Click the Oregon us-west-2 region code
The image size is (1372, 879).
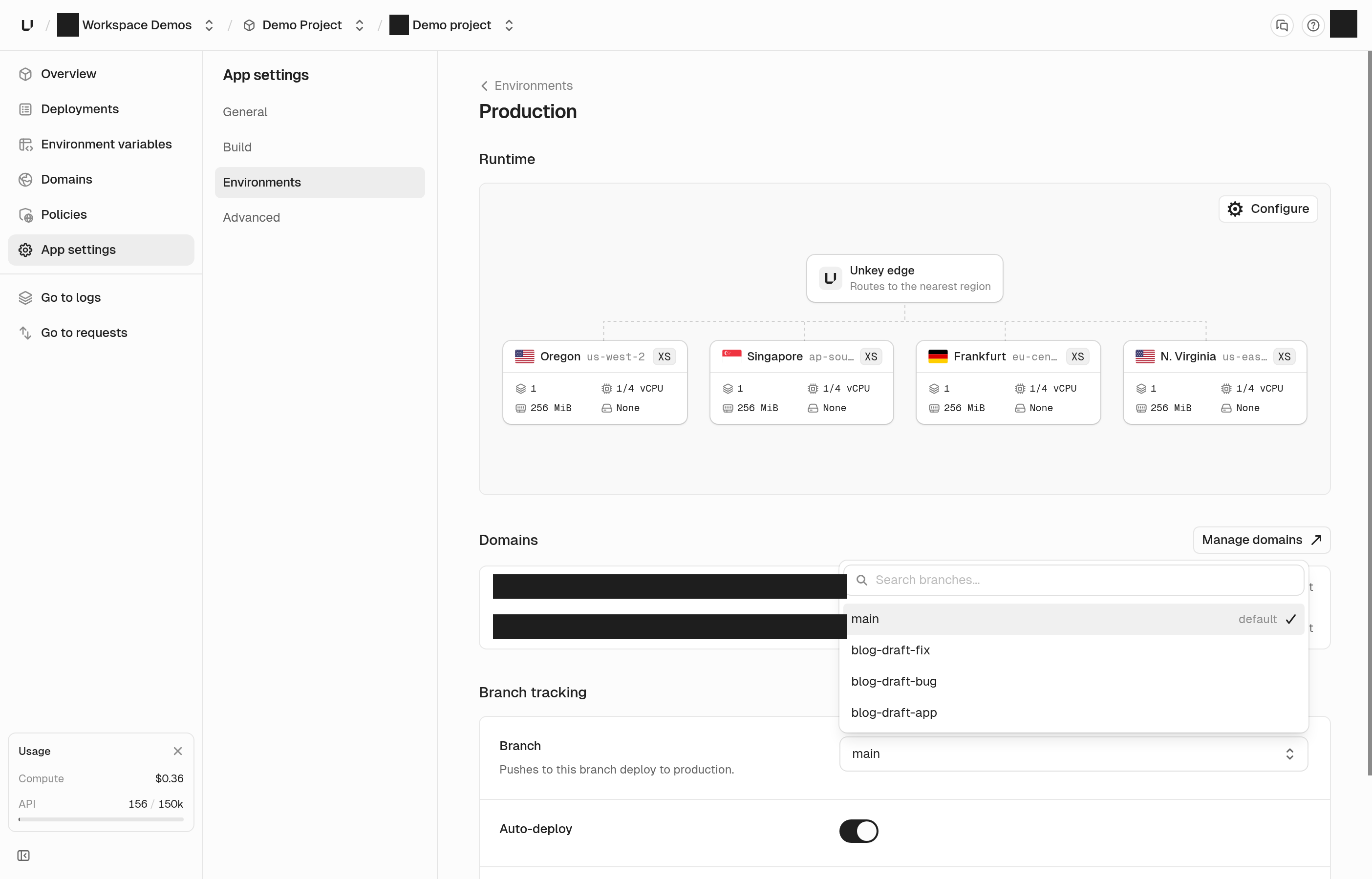pos(616,357)
